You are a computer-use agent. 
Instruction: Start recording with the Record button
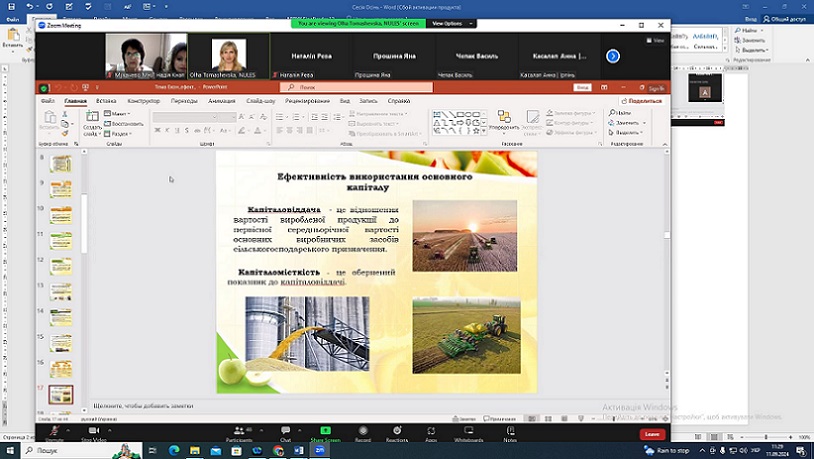[363, 433]
